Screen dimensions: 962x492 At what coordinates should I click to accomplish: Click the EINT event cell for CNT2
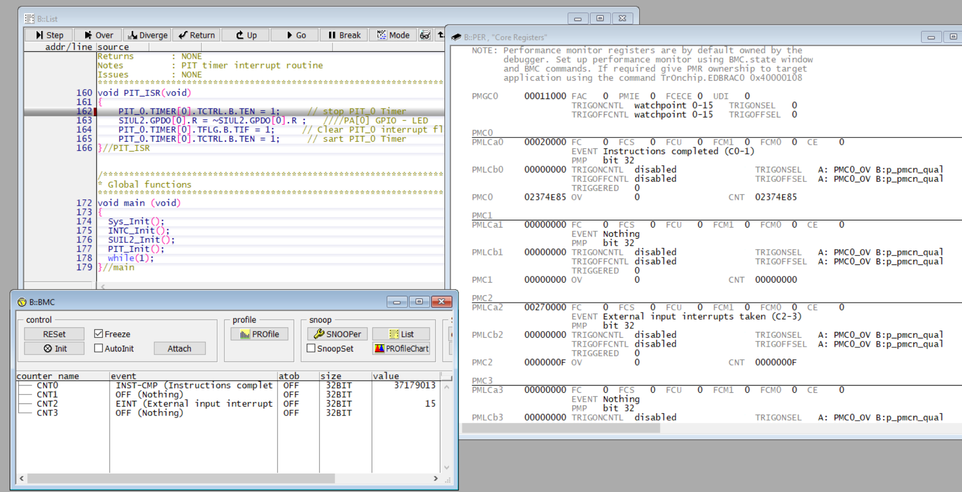194,404
